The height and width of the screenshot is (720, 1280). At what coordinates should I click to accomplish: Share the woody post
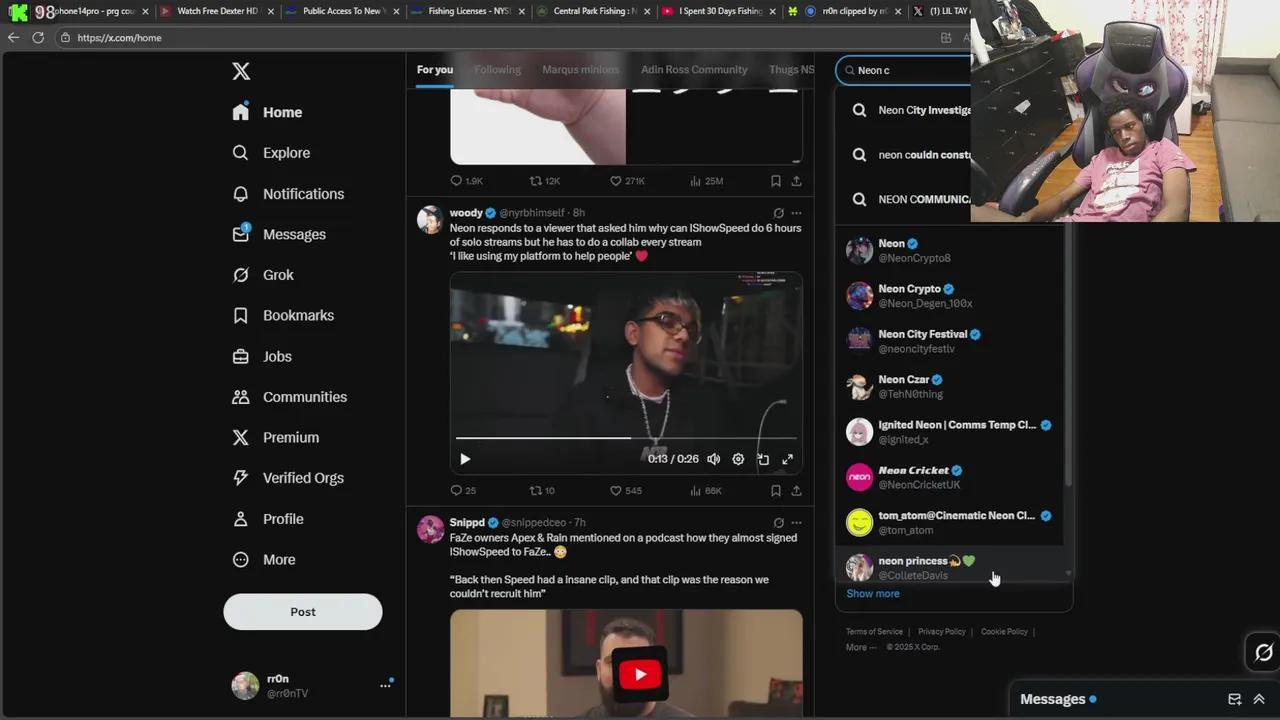pyautogui.click(x=796, y=491)
